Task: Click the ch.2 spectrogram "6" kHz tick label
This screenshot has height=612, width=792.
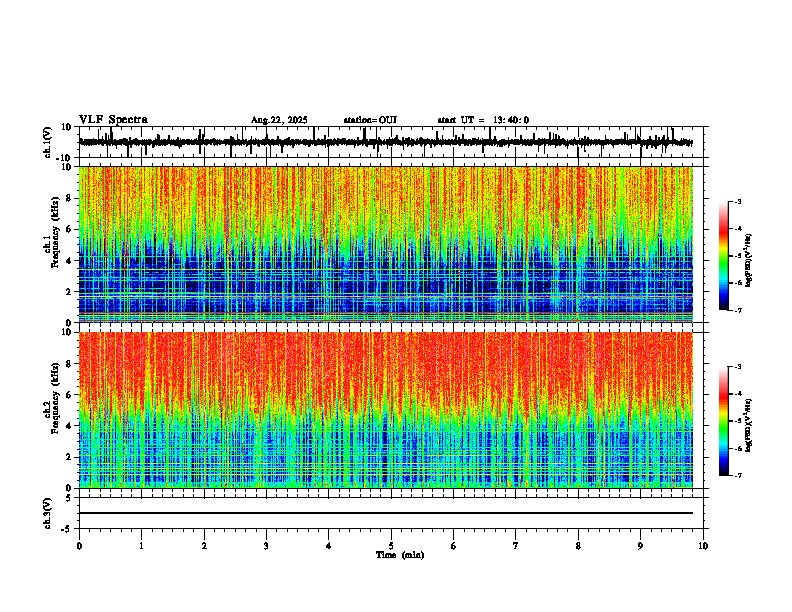Action: pyautogui.click(x=69, y=395)
